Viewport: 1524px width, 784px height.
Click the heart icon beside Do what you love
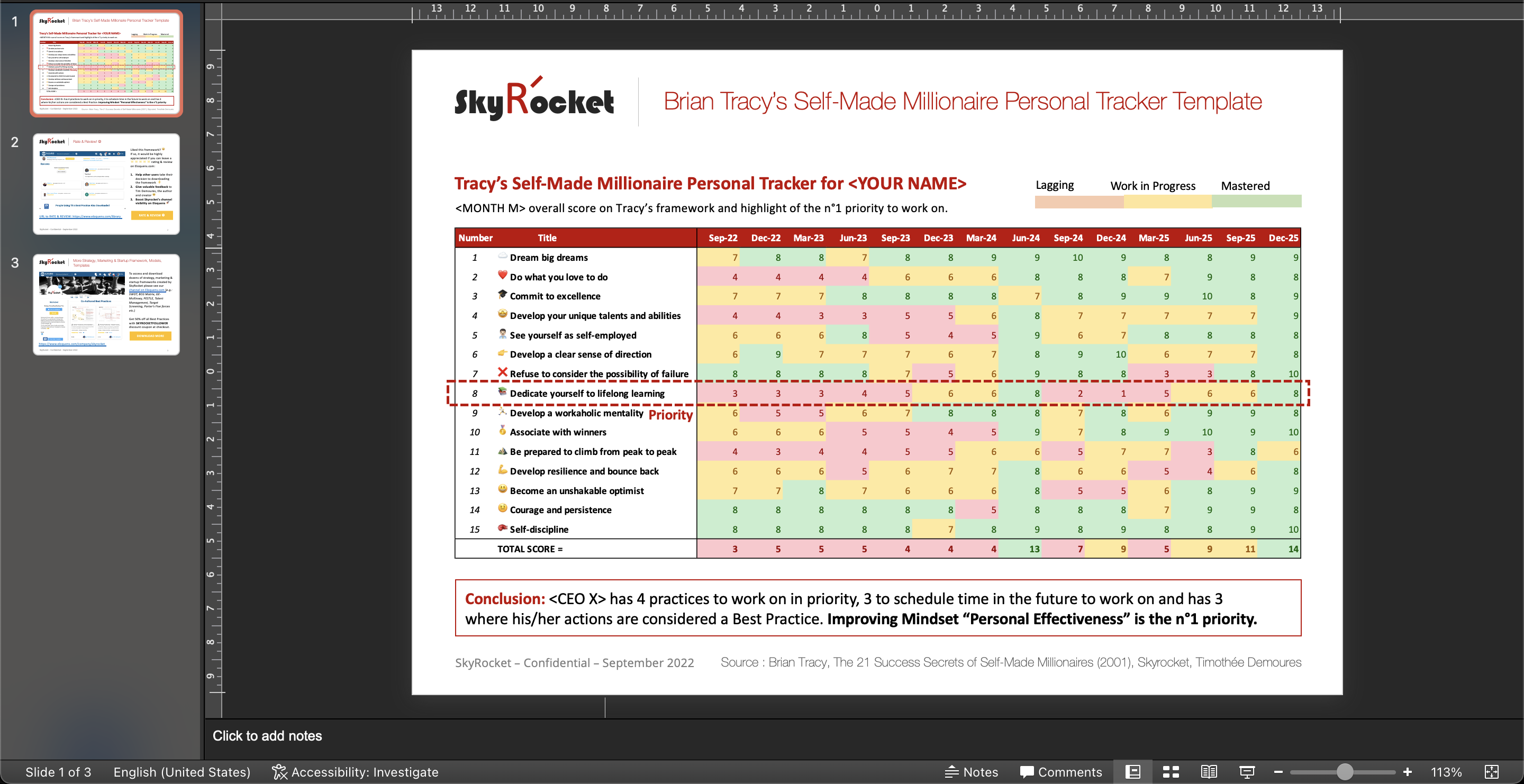tap(502, 275)
